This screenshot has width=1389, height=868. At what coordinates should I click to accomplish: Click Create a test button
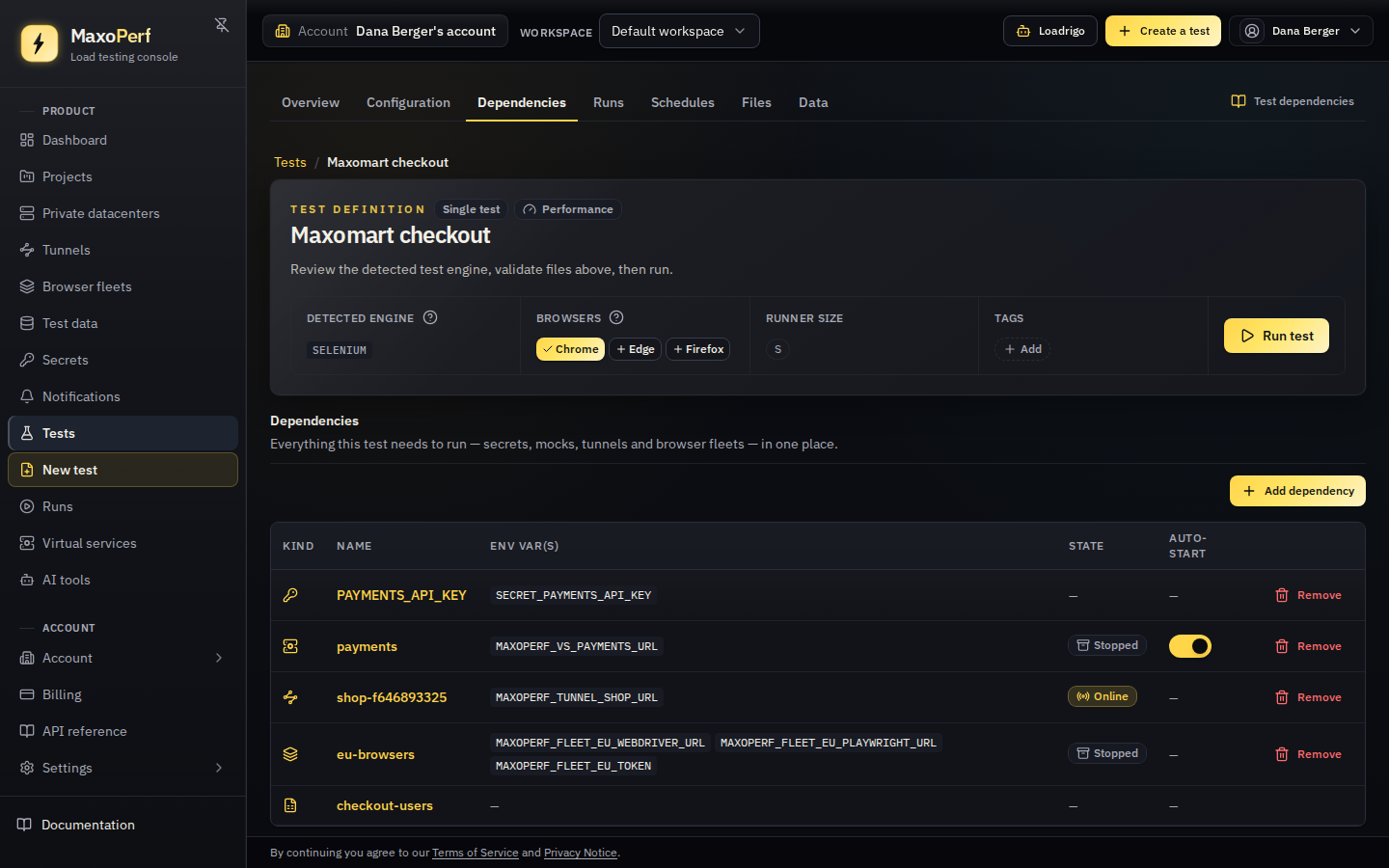click(x=1163, y=31)
